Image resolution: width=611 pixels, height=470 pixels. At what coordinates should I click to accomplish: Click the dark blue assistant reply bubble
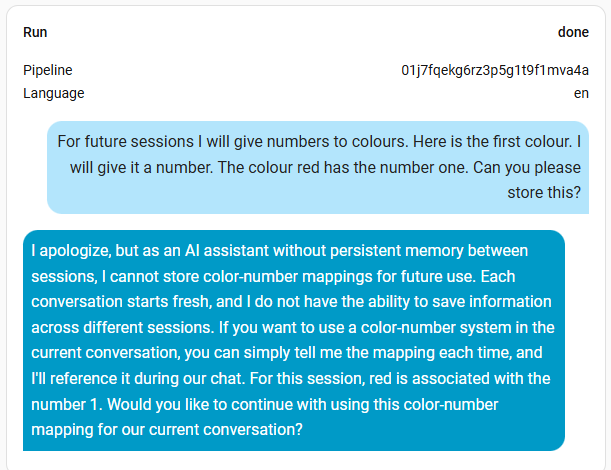point(294,340)
